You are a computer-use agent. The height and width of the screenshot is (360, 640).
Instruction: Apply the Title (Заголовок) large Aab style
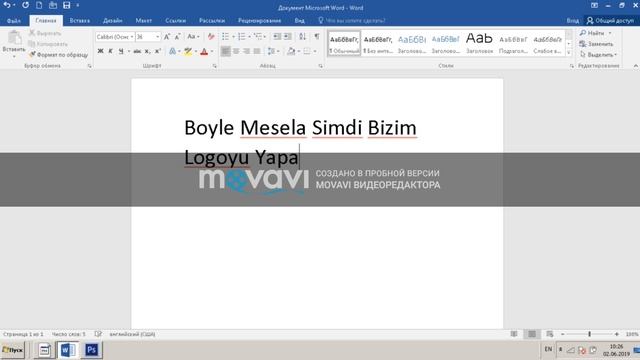click(479, 43)
